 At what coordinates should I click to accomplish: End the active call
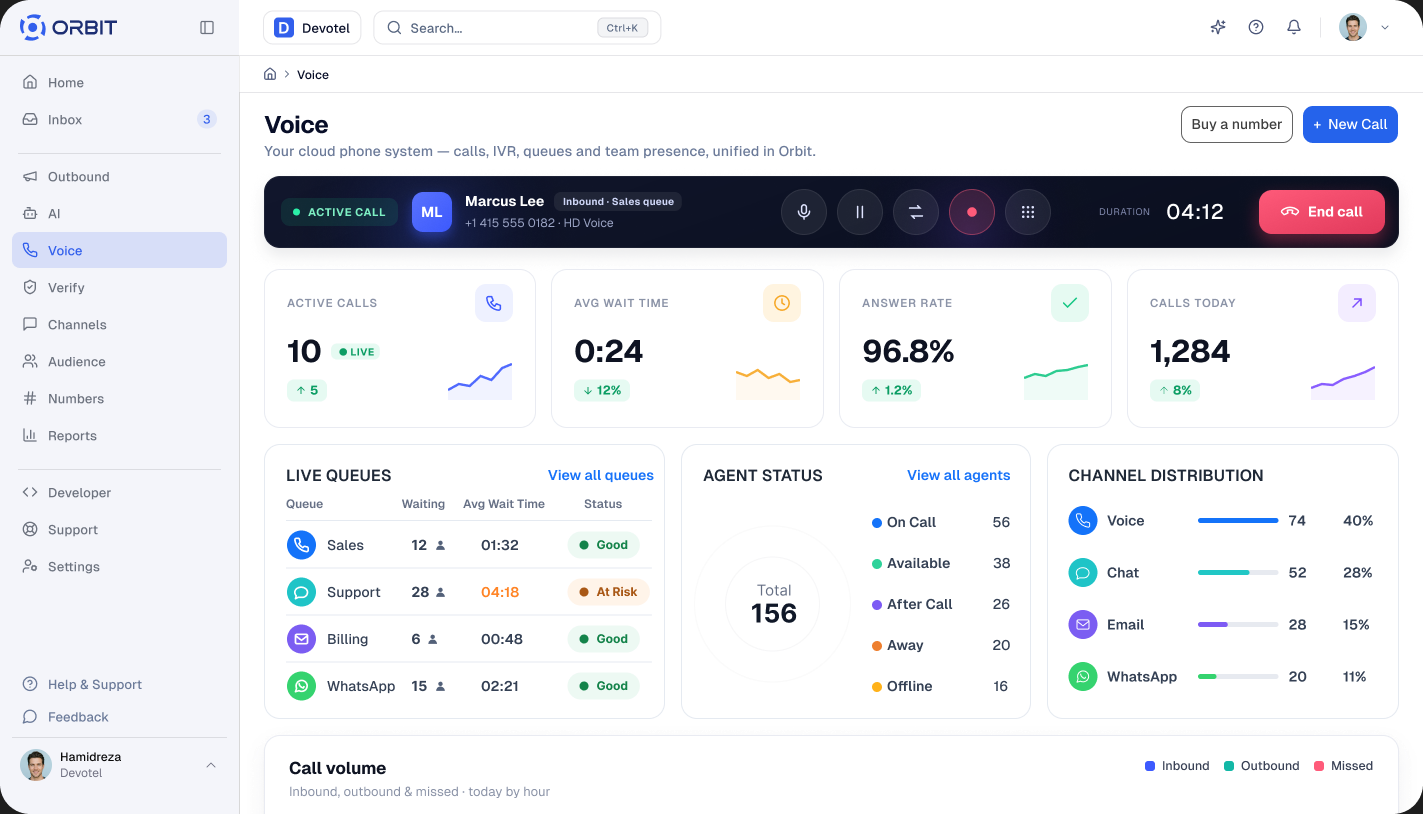(1322, 212)
